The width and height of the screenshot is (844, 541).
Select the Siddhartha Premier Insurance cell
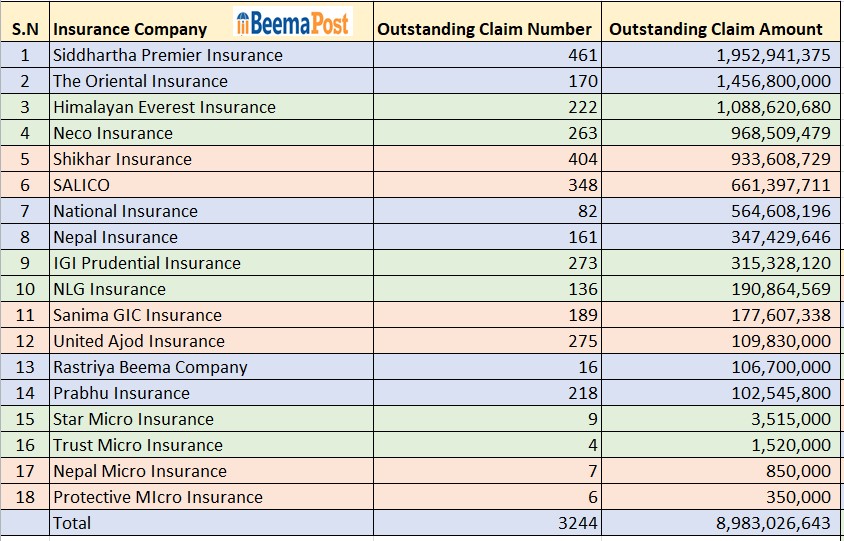(x=168, y=55)
